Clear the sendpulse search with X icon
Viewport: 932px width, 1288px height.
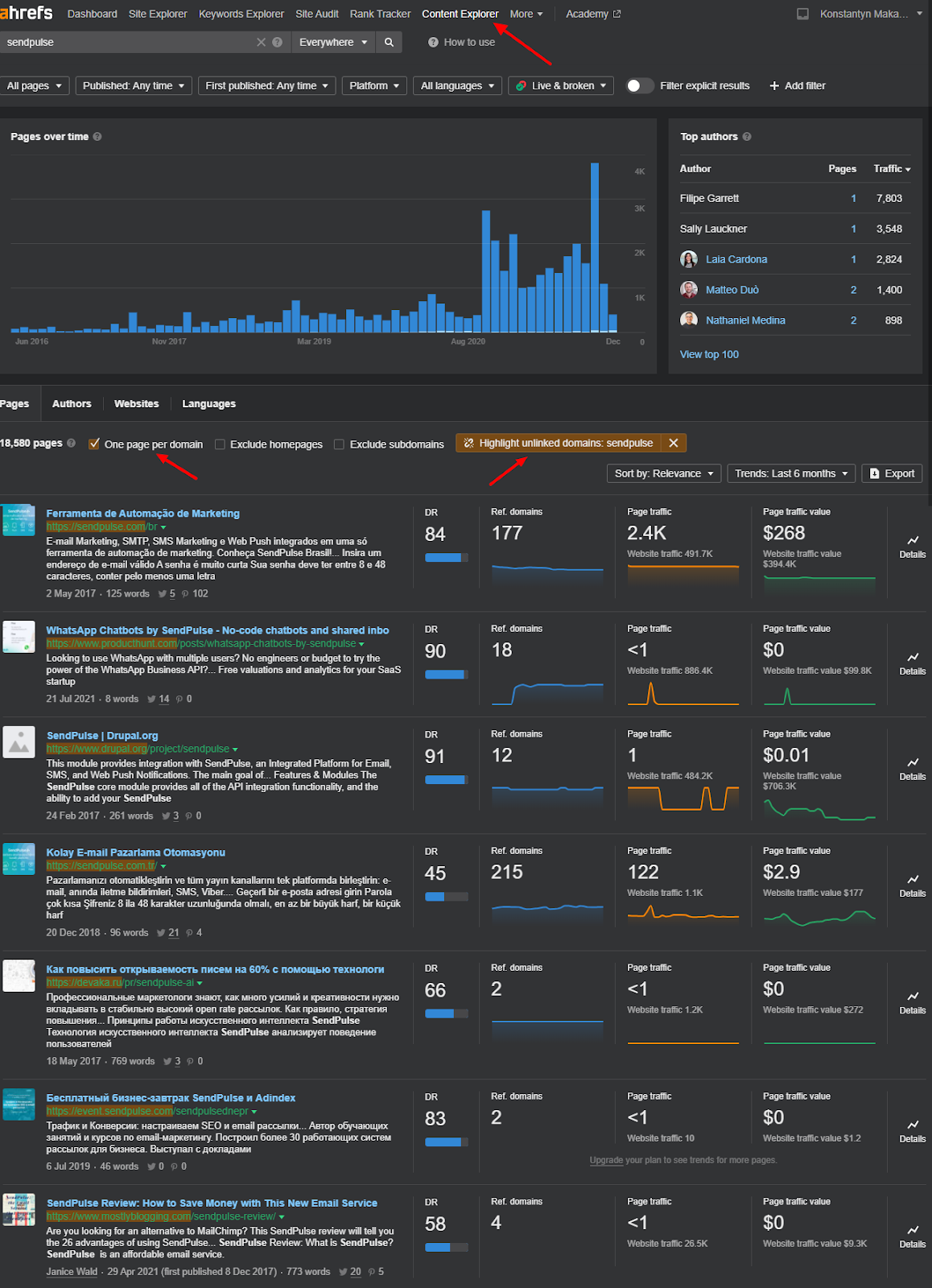coord(261,42)
